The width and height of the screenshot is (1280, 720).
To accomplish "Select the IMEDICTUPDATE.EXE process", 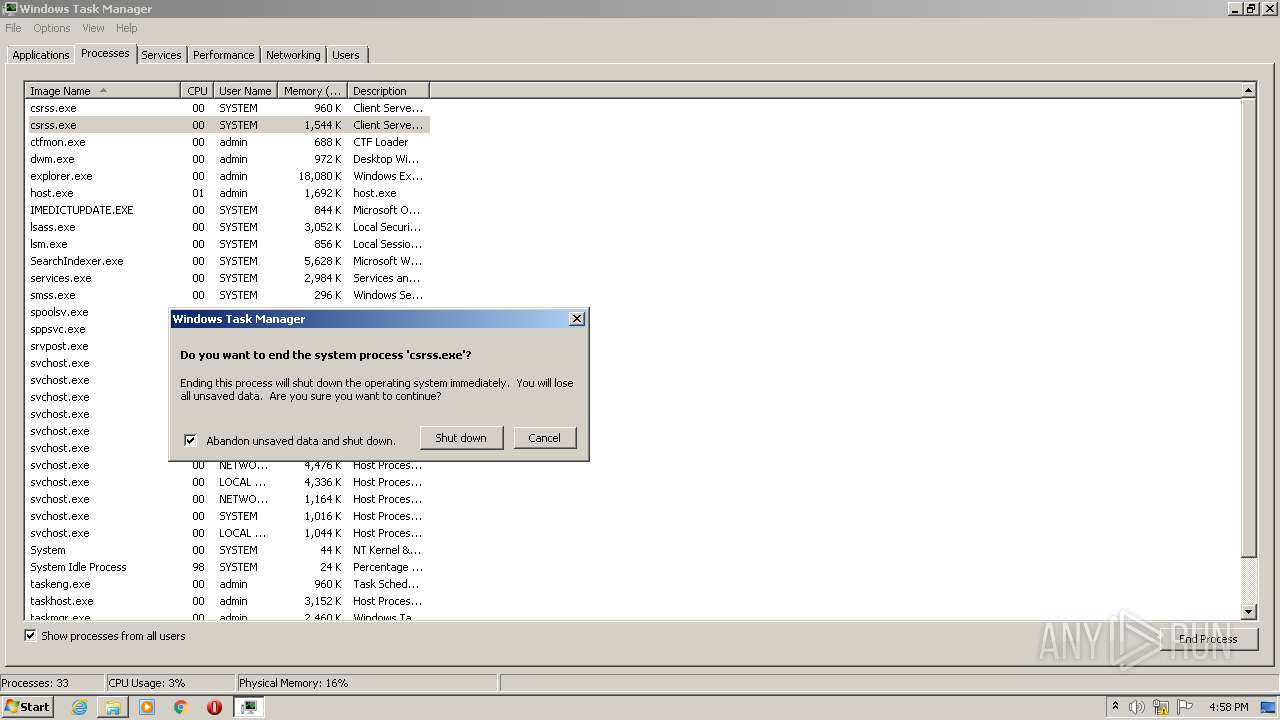I will click(228, 210).
